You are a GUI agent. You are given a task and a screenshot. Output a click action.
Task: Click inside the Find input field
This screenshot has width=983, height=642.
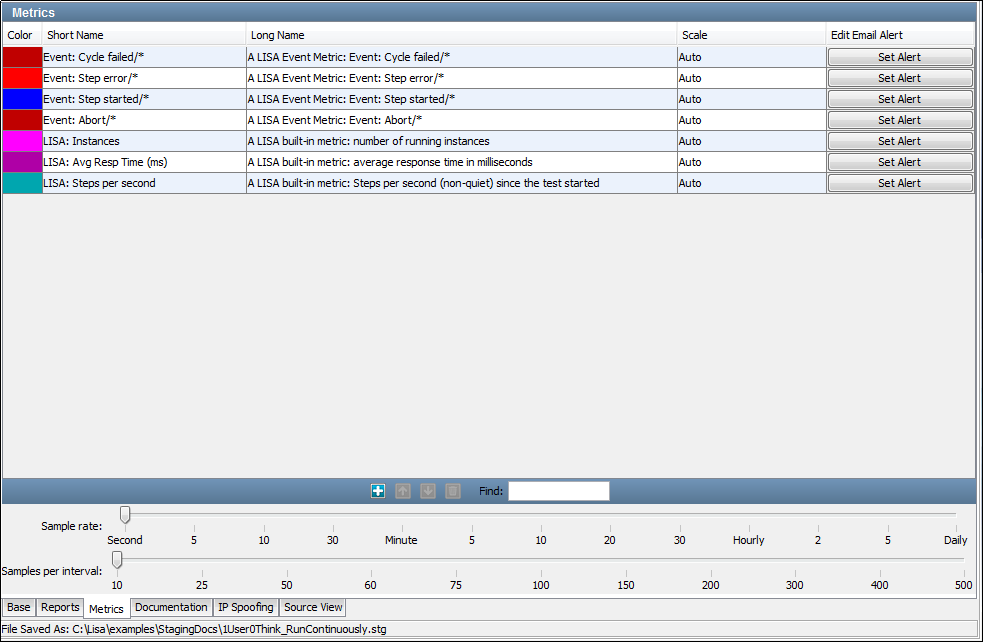(x=558, y=490)
